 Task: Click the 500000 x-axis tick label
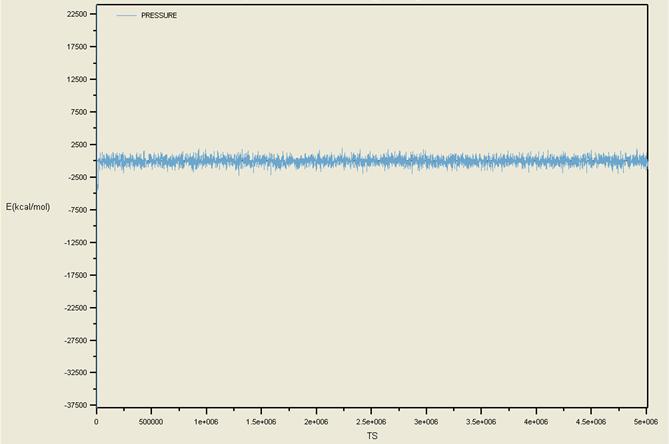[x=151, y=421]
